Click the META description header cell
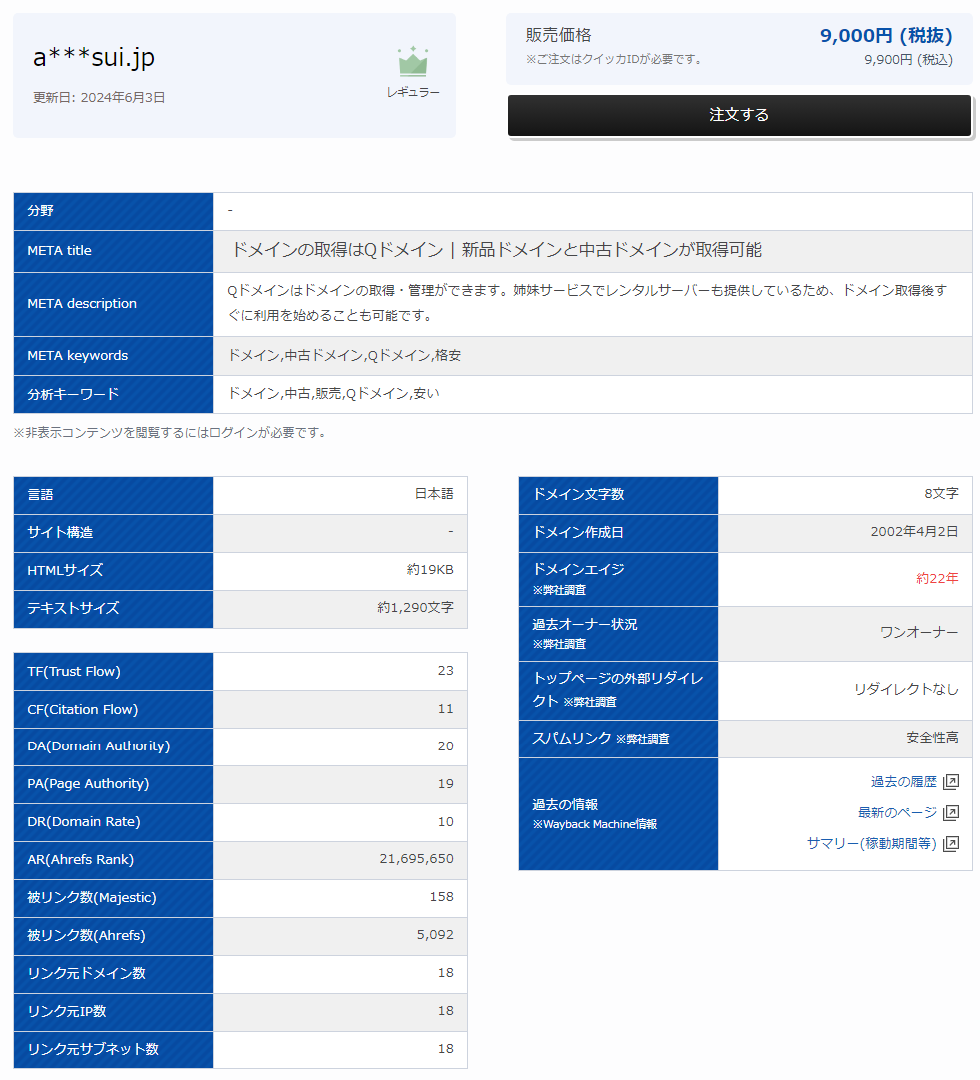The width and height of the screenshot is (980, 1080). [x=114, y=304]
